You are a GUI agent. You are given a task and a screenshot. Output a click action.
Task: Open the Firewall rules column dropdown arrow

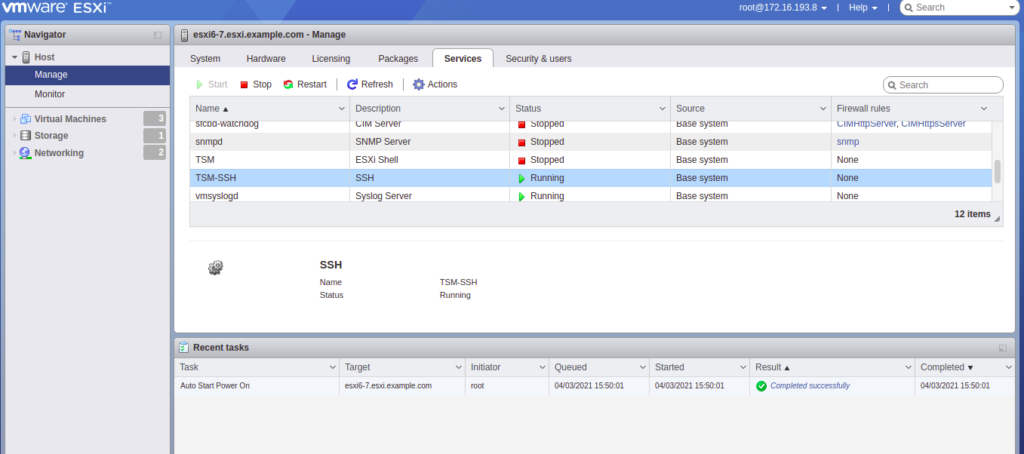coord(984,108)
